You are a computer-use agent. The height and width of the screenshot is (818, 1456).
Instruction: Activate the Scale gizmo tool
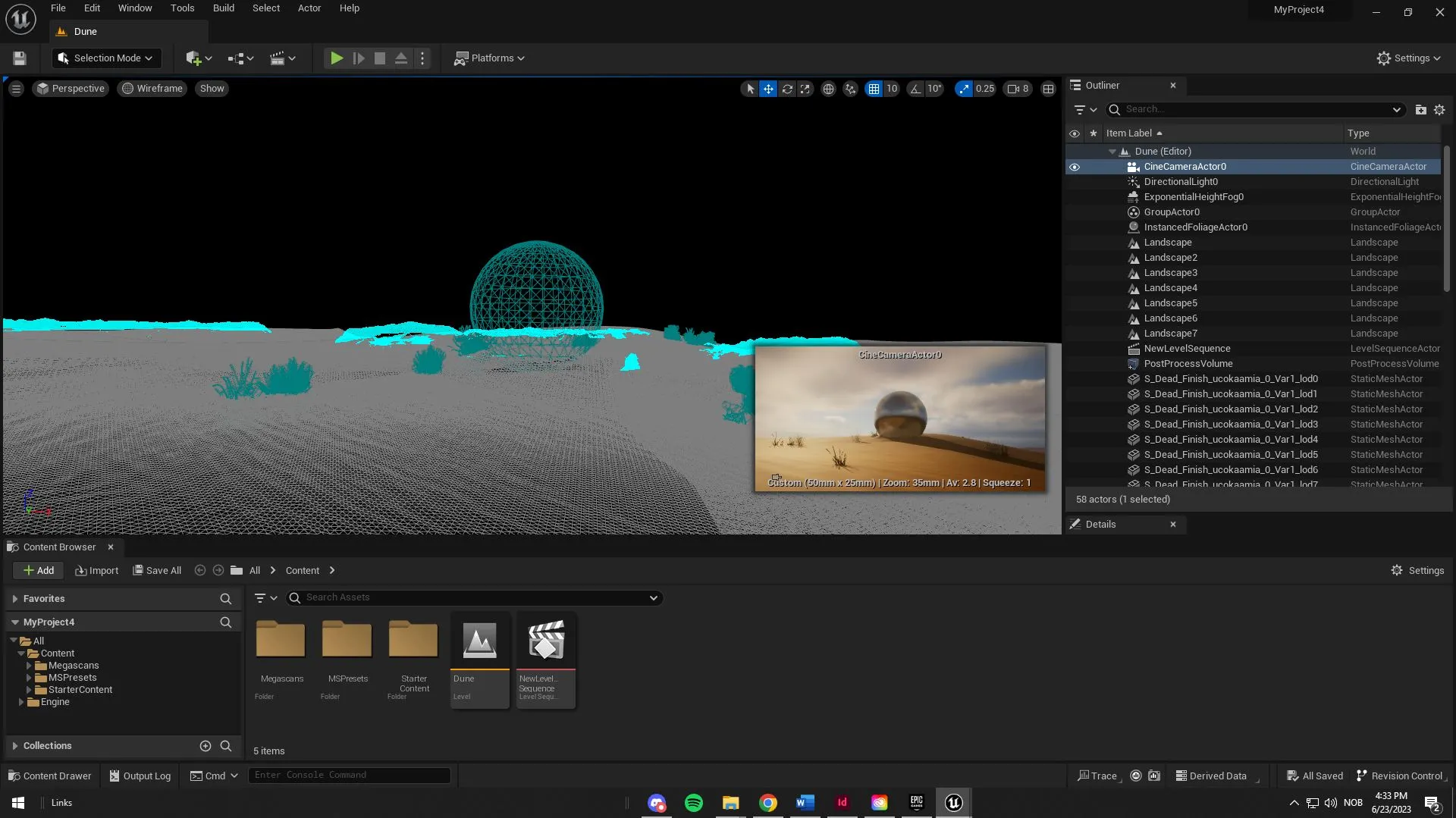tap(805, 89)
